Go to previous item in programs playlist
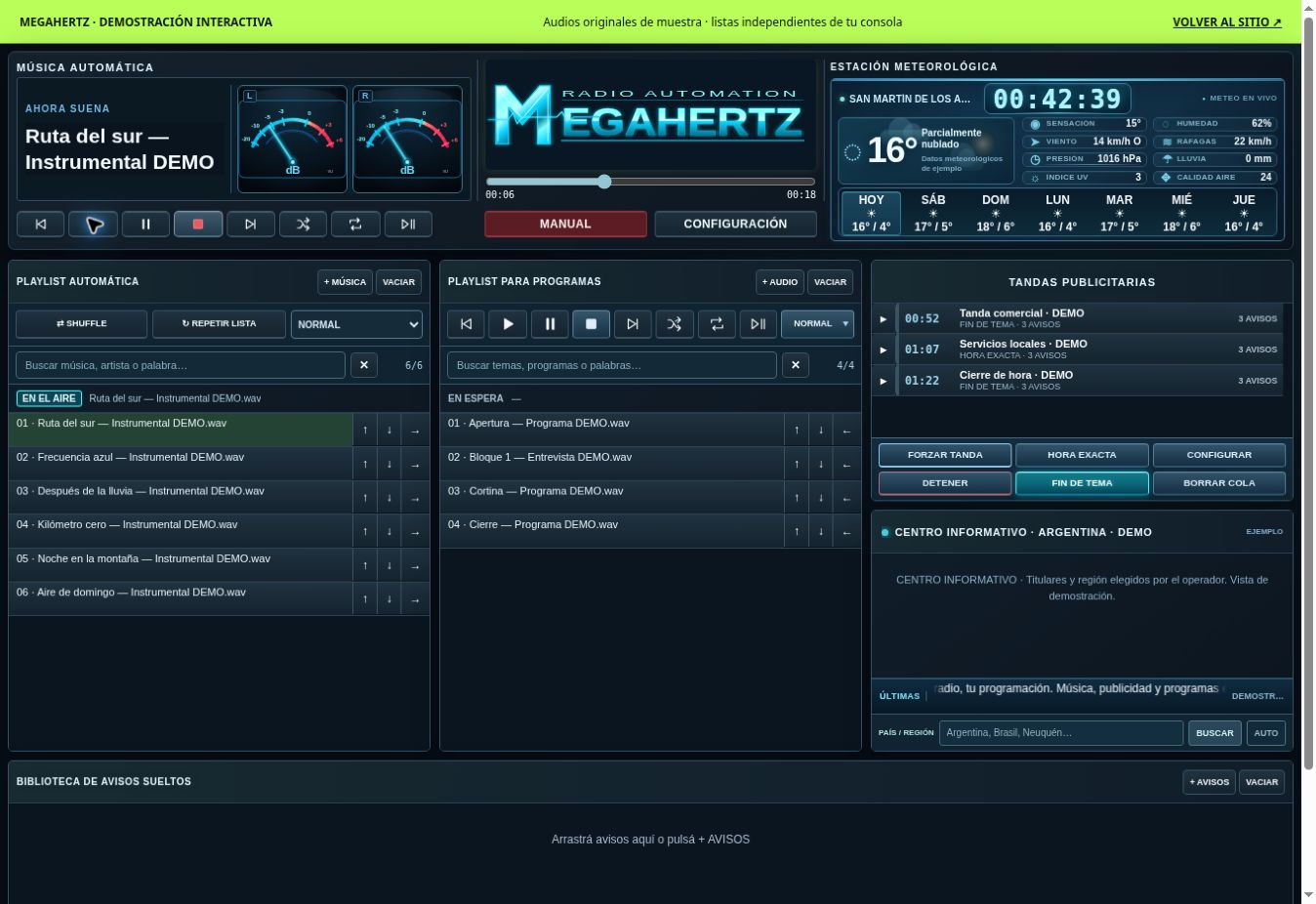The image size is (1316, 904). click(x=466, y=324)
